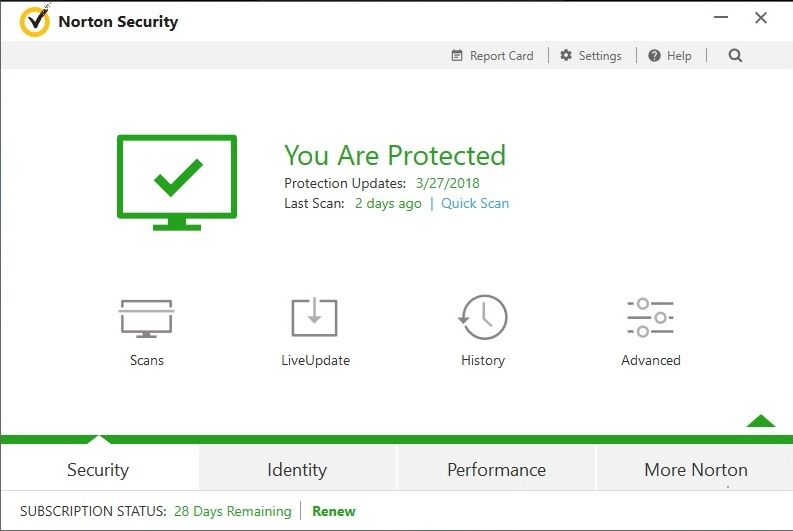The height and width of the screenshot is (531, 793).
Task: Run LiveUpdate via its download icon
Action: pyautogui.click(x=314, y=317)
